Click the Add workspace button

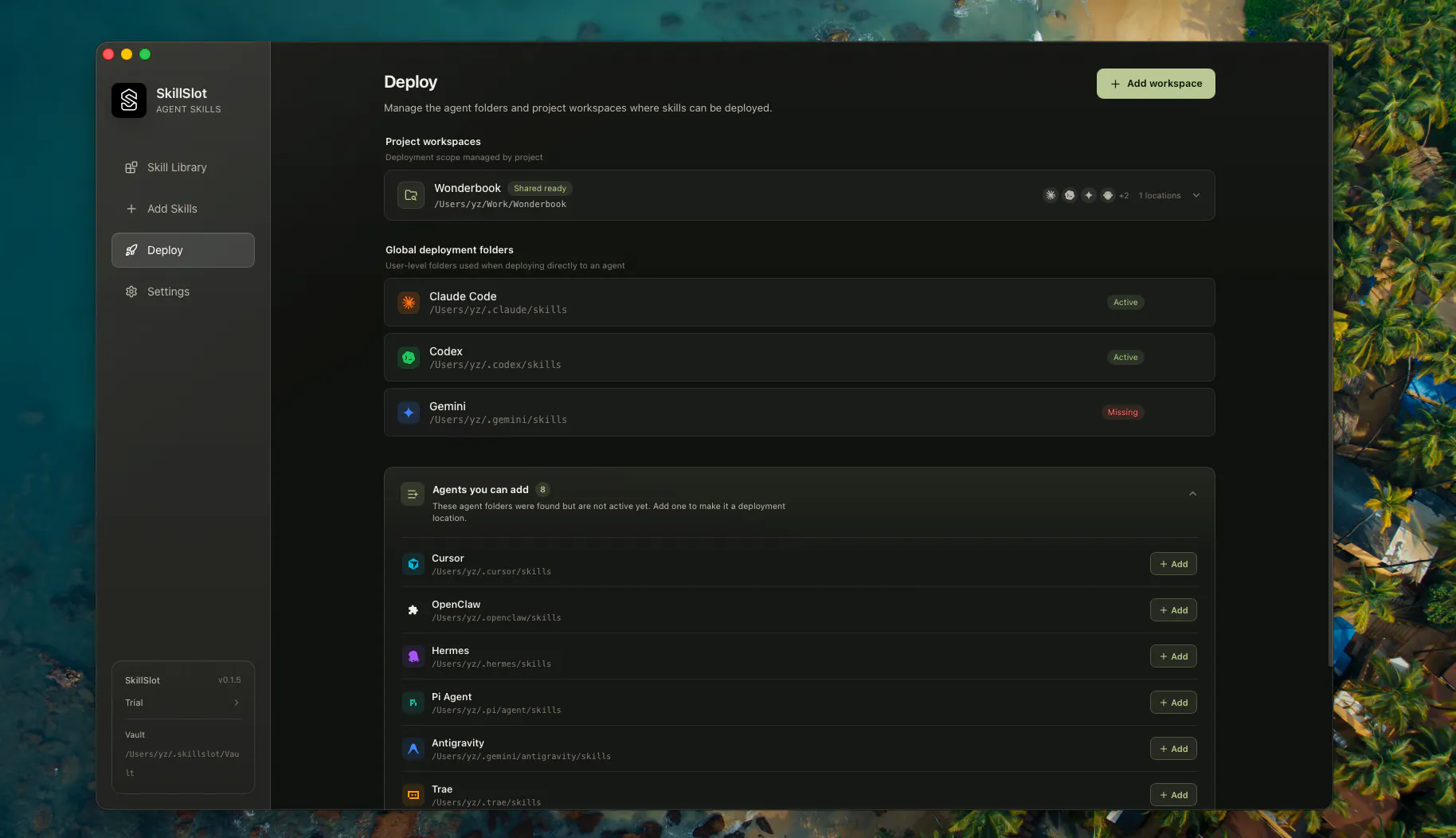[x=1156, y=84]
